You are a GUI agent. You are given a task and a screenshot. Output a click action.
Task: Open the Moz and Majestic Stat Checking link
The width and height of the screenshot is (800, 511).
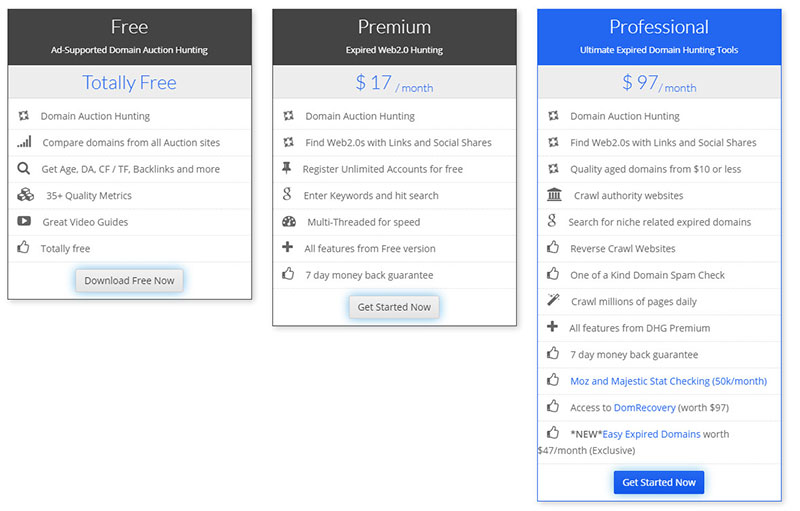[668, 381]
